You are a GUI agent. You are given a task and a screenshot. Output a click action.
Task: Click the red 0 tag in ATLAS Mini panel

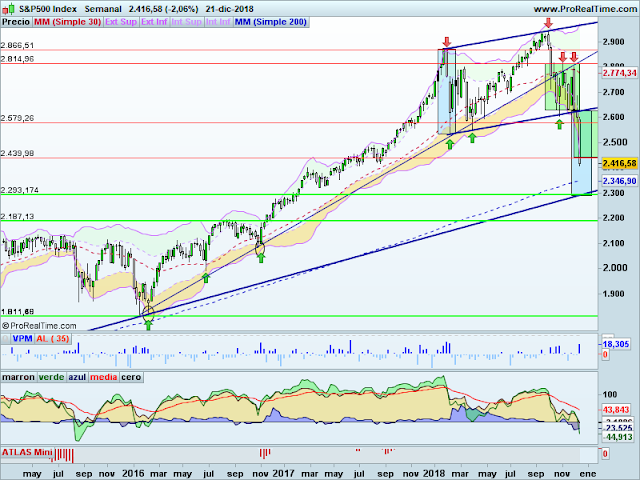coord(605,453)
